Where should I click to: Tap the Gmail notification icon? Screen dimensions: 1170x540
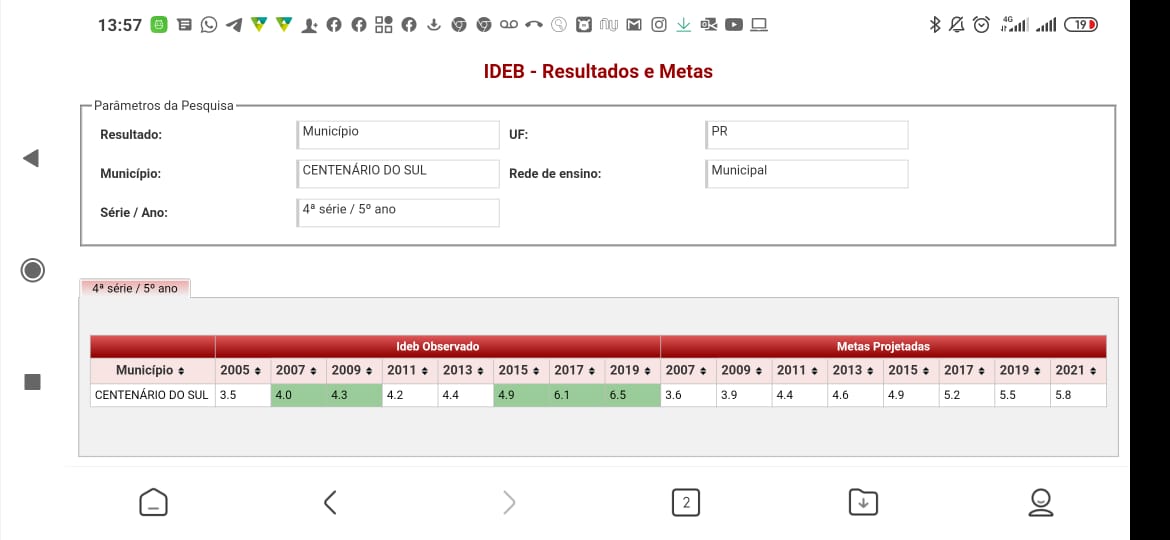(x=634, y=25)
